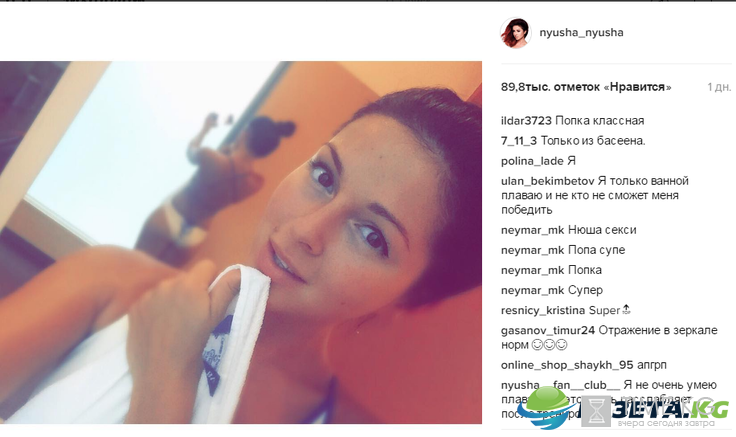
Task: Open neymar_mk profile beside 'Нюша секси'
Action: click(532, 230)
